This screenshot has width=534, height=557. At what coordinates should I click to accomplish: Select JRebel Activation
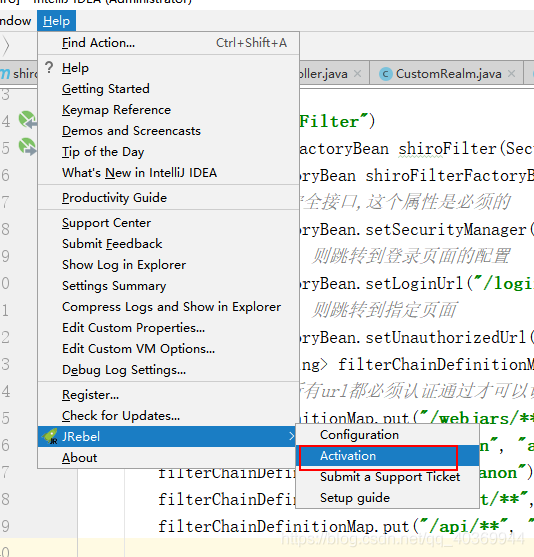[x=387, y=456]
